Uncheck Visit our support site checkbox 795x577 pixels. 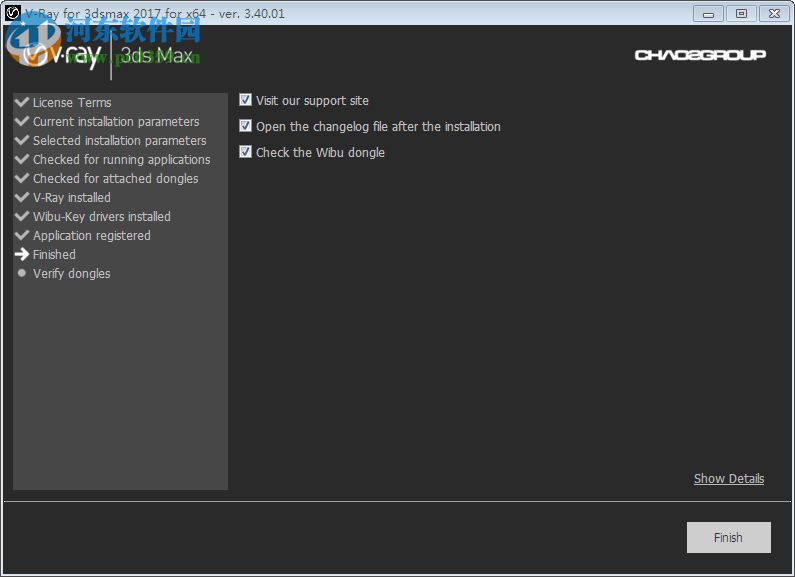[245, 100]
